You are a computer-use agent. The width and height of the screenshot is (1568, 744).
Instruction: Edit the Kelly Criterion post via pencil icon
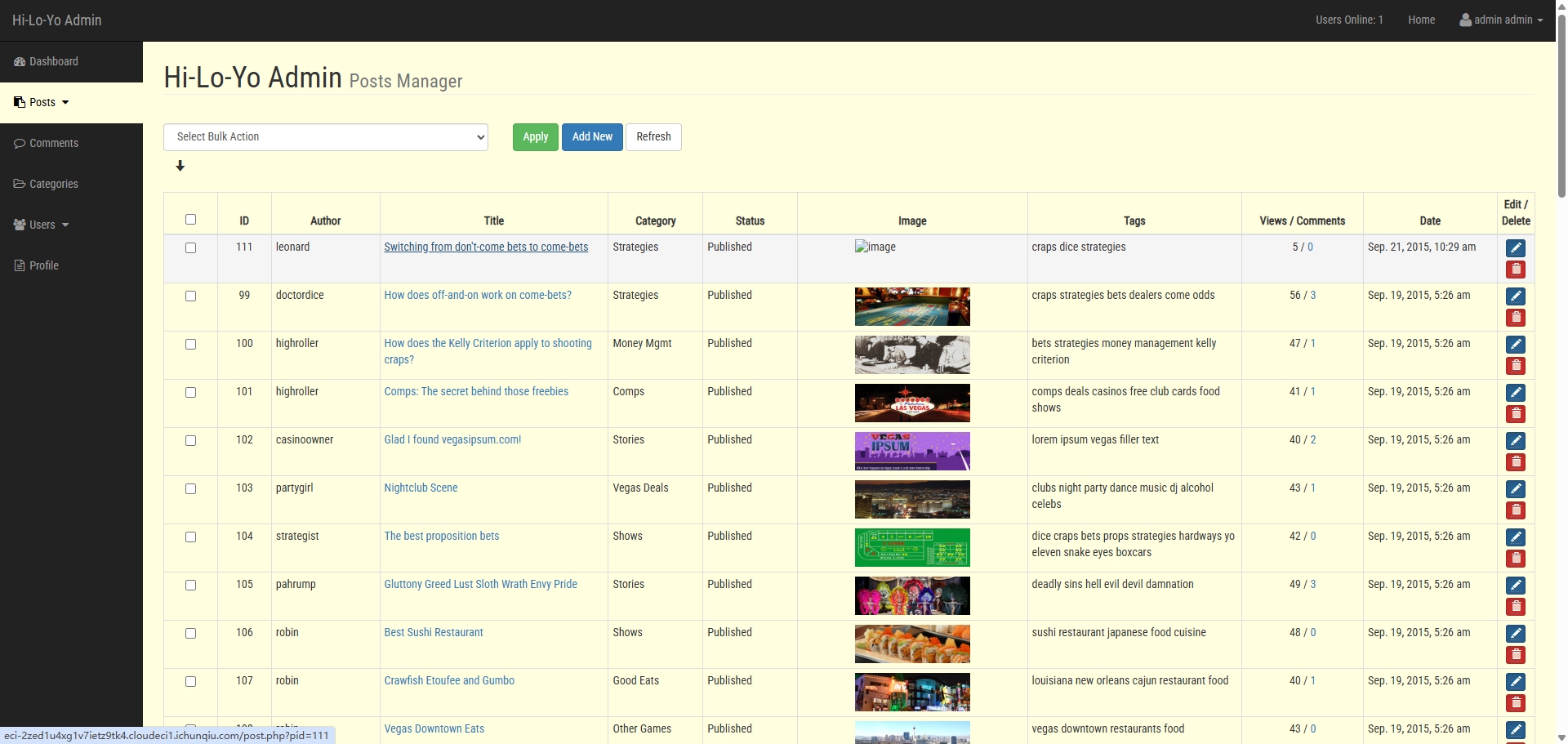(x=1515, y=345)
